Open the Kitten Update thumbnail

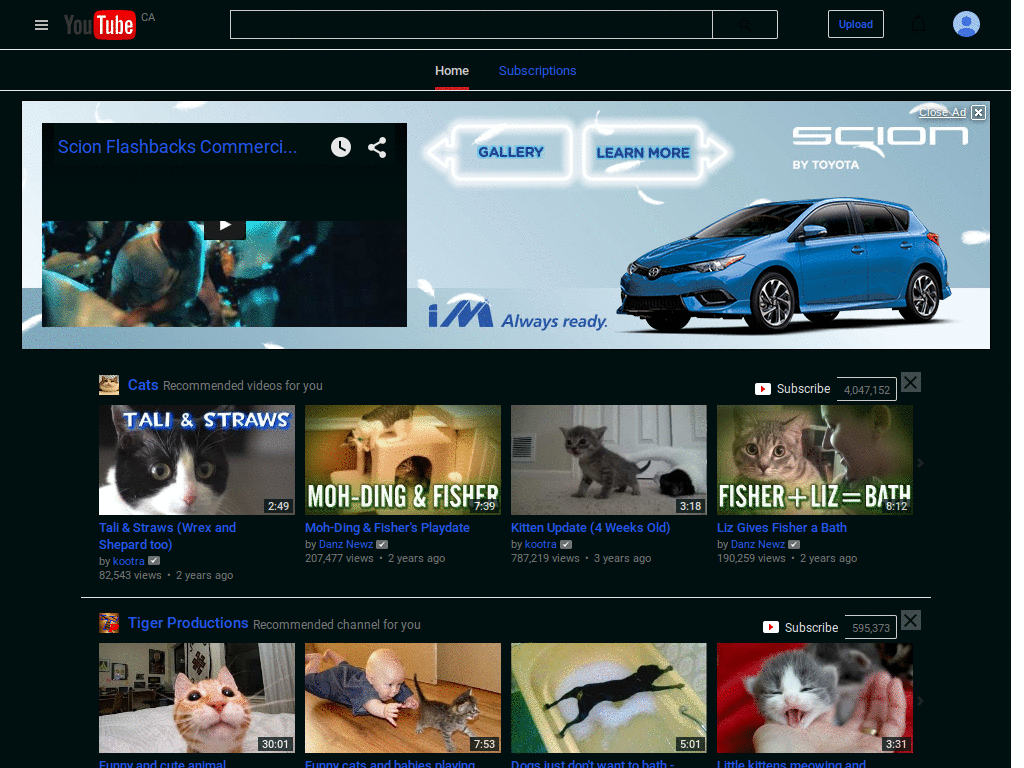point(609,460)
